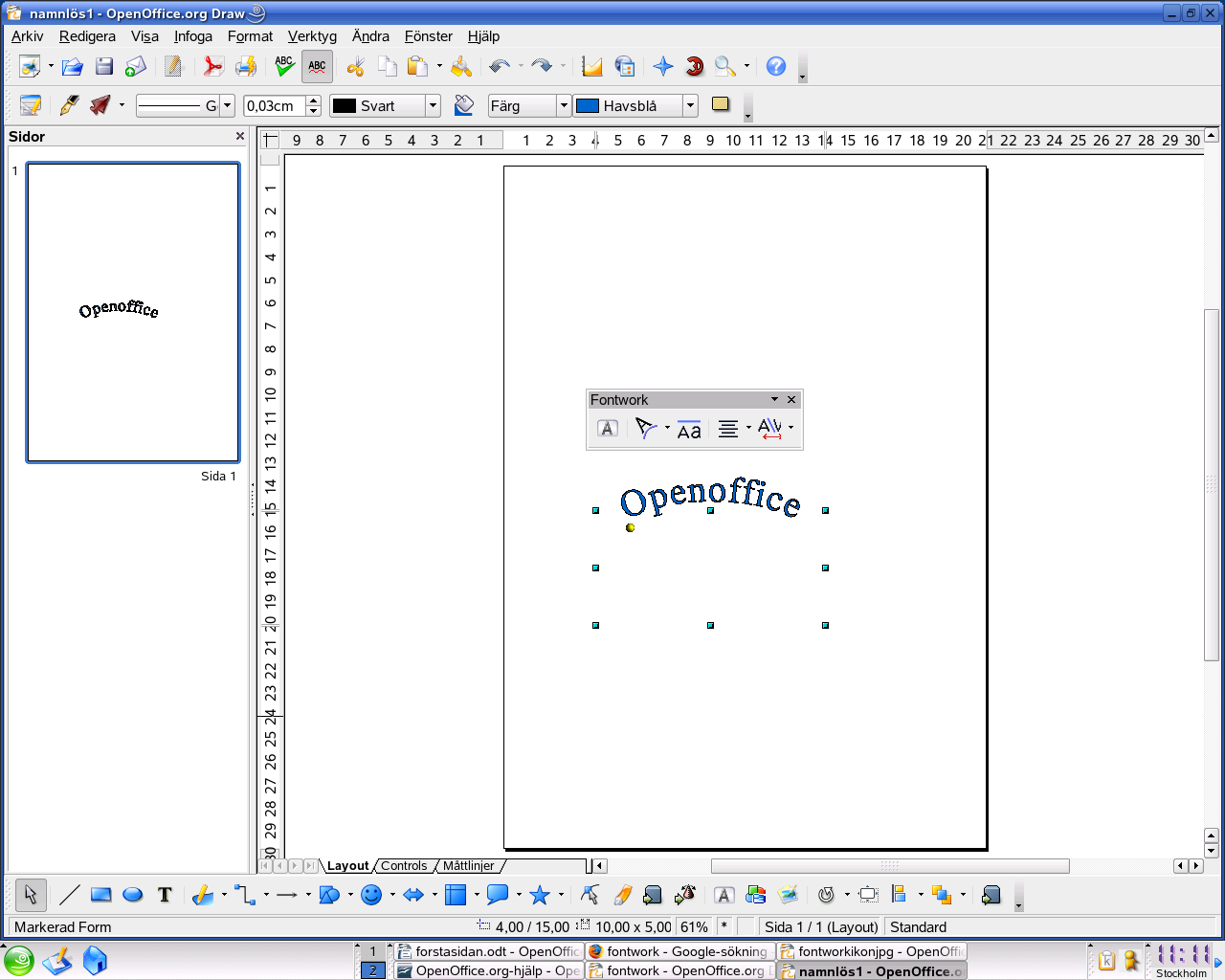Click the line width field 0,03cm
Screen dimensions: 1225x980
(x=275, y=106)
